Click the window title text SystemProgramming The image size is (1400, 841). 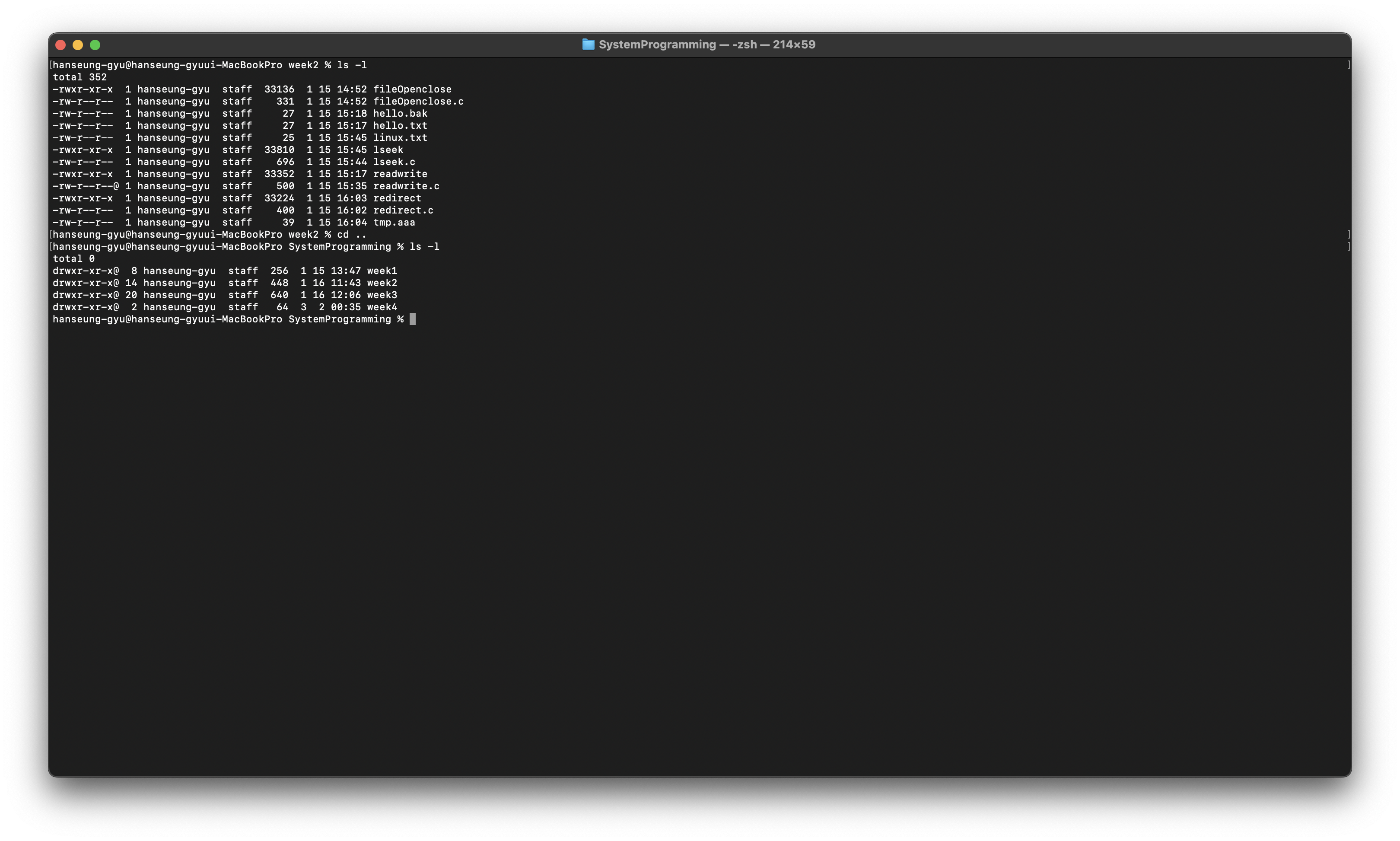click(x=657, y=44)
